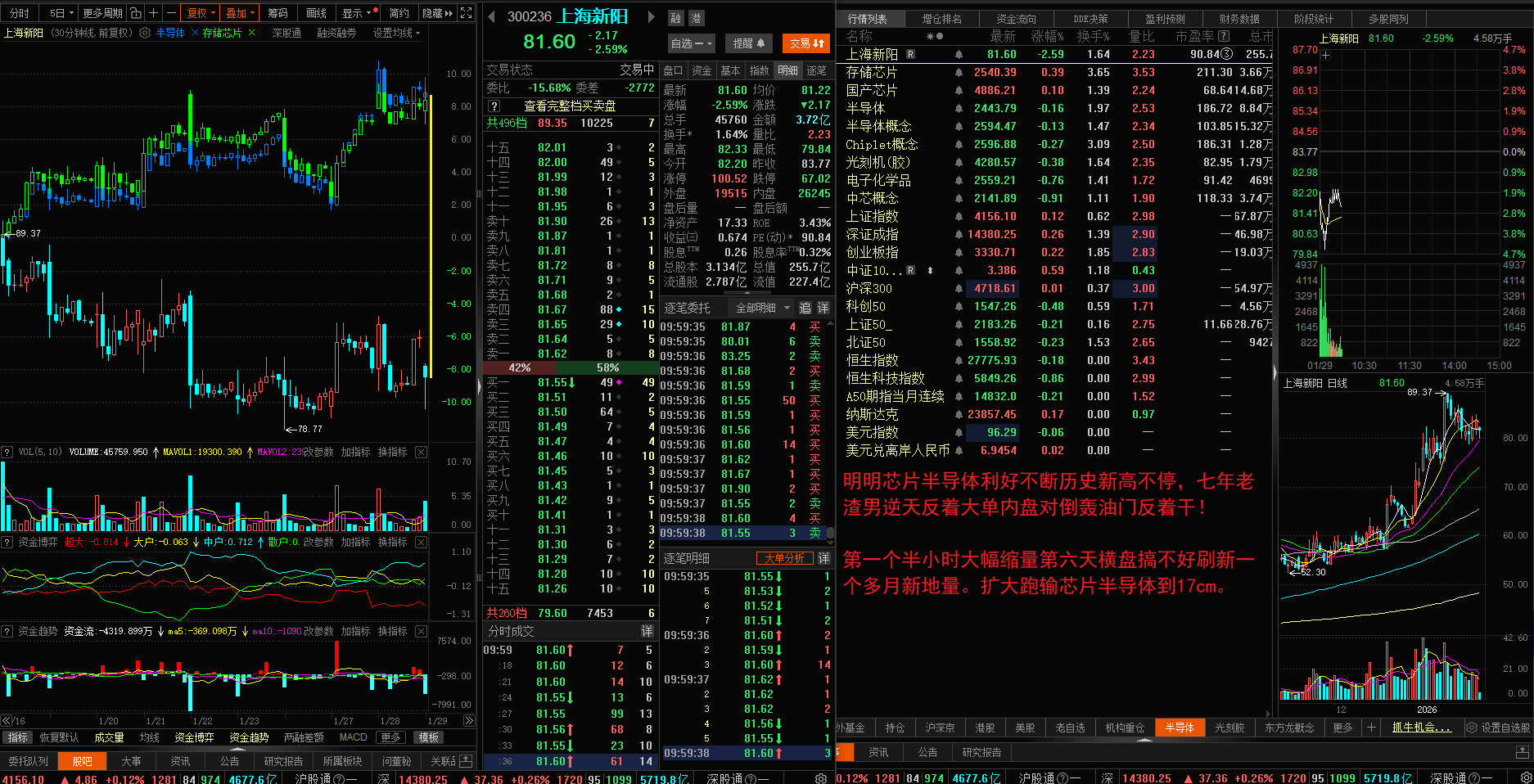
Task: Click the 港 badge next to stock name
Action: point(696,18)
